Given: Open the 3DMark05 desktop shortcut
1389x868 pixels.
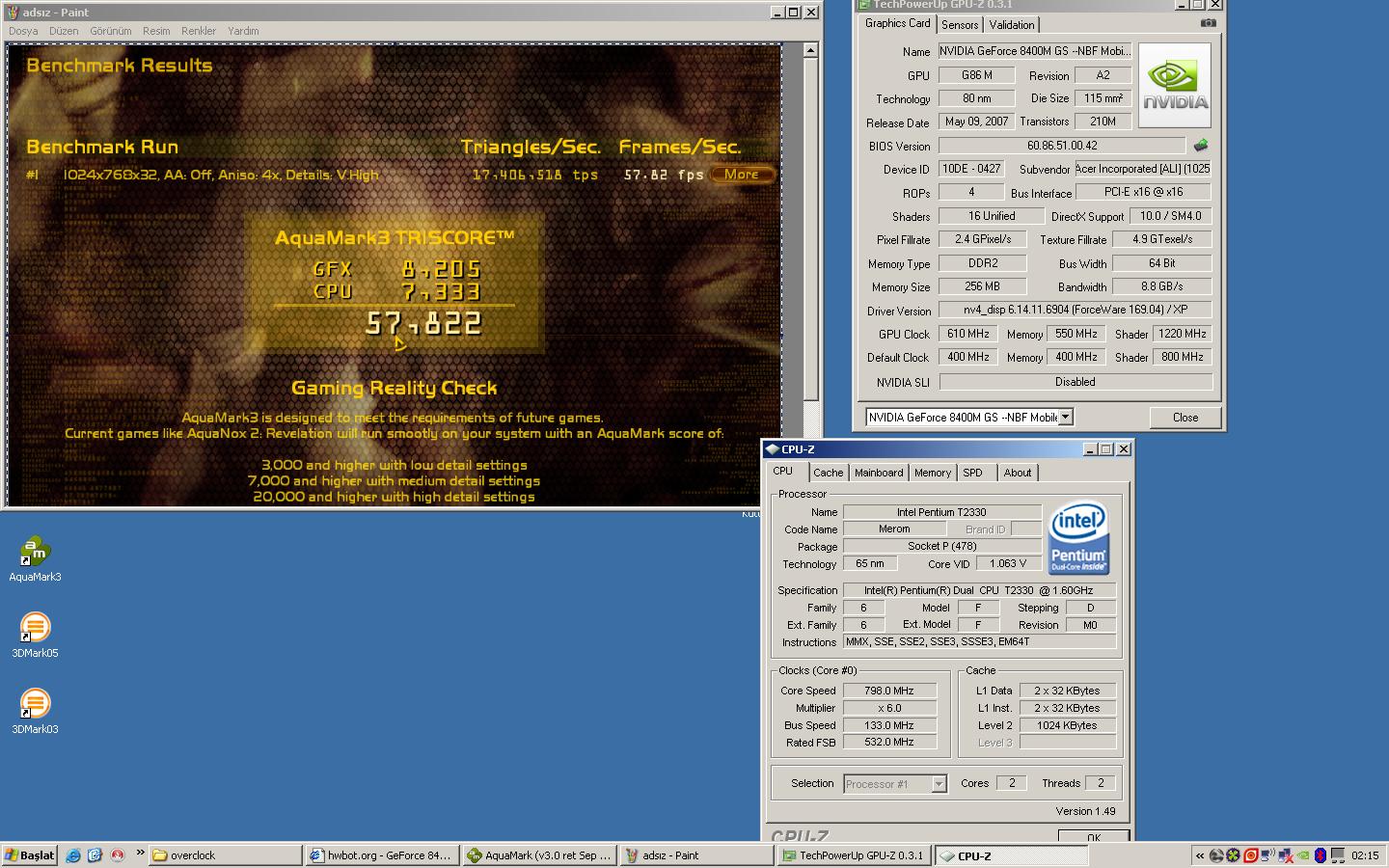Looking at the screenshot, I should [x=35, y=636].
